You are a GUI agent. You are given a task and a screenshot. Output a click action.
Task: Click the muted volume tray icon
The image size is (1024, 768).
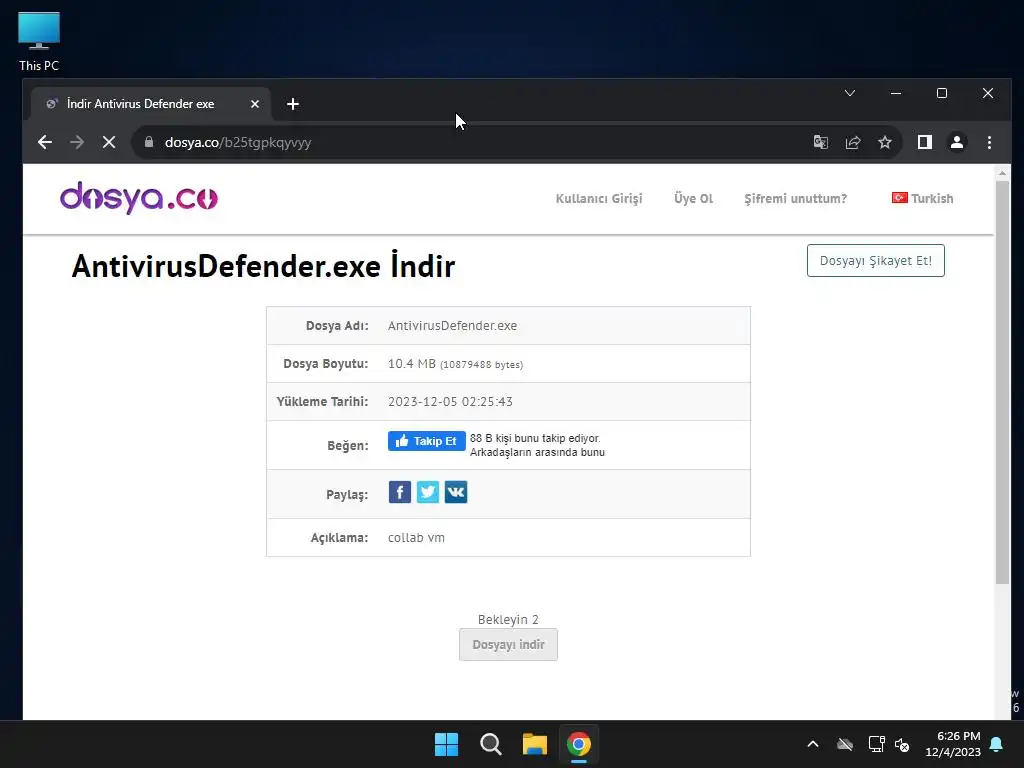(903, 744)
